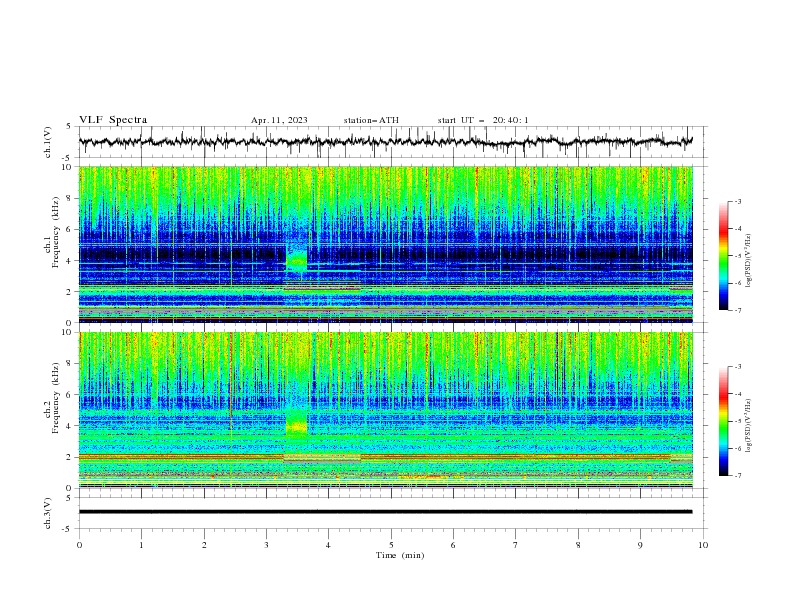792x612 pixels.
Task: Click time axis tick label '0'
Action: click(x=79, y=545)
